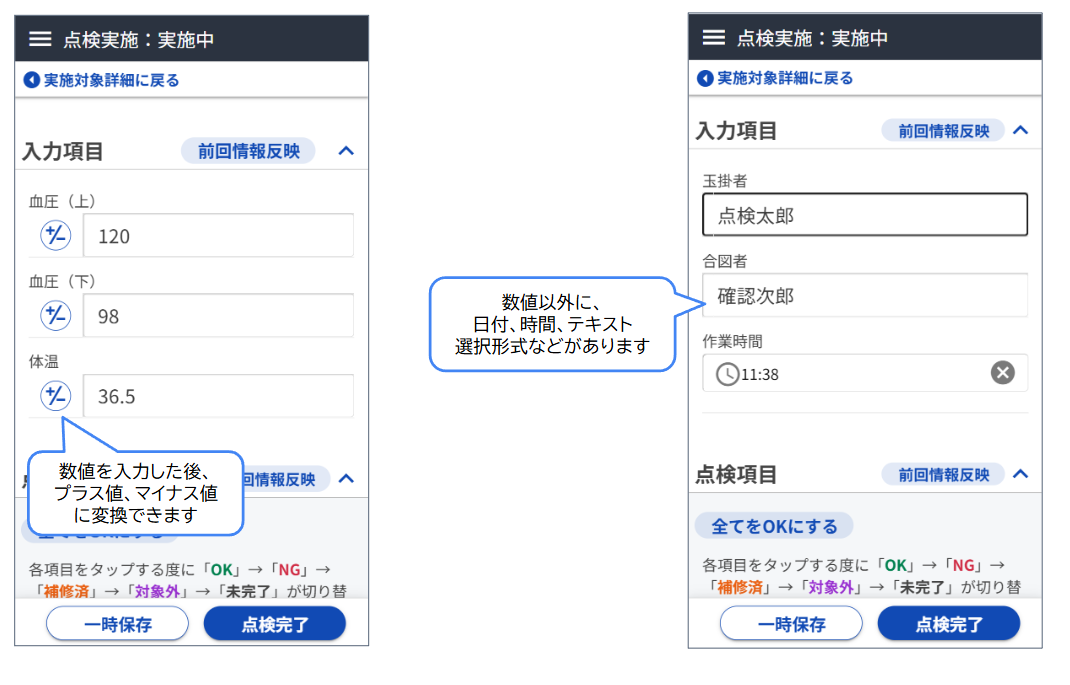Open the hamburger menu in left screen
This screenshot has width=1070, height=685.
(40, 39)
